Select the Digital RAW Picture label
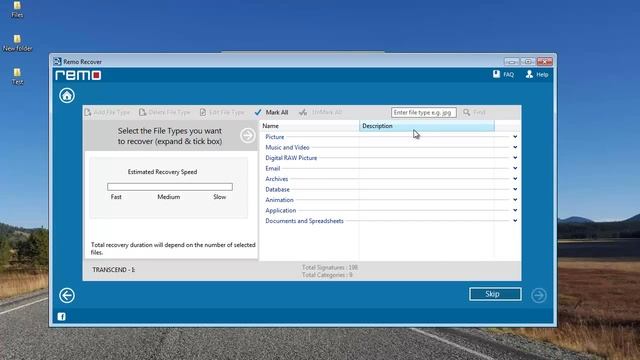Screen dimensions: 640x360 coord(291,158)
